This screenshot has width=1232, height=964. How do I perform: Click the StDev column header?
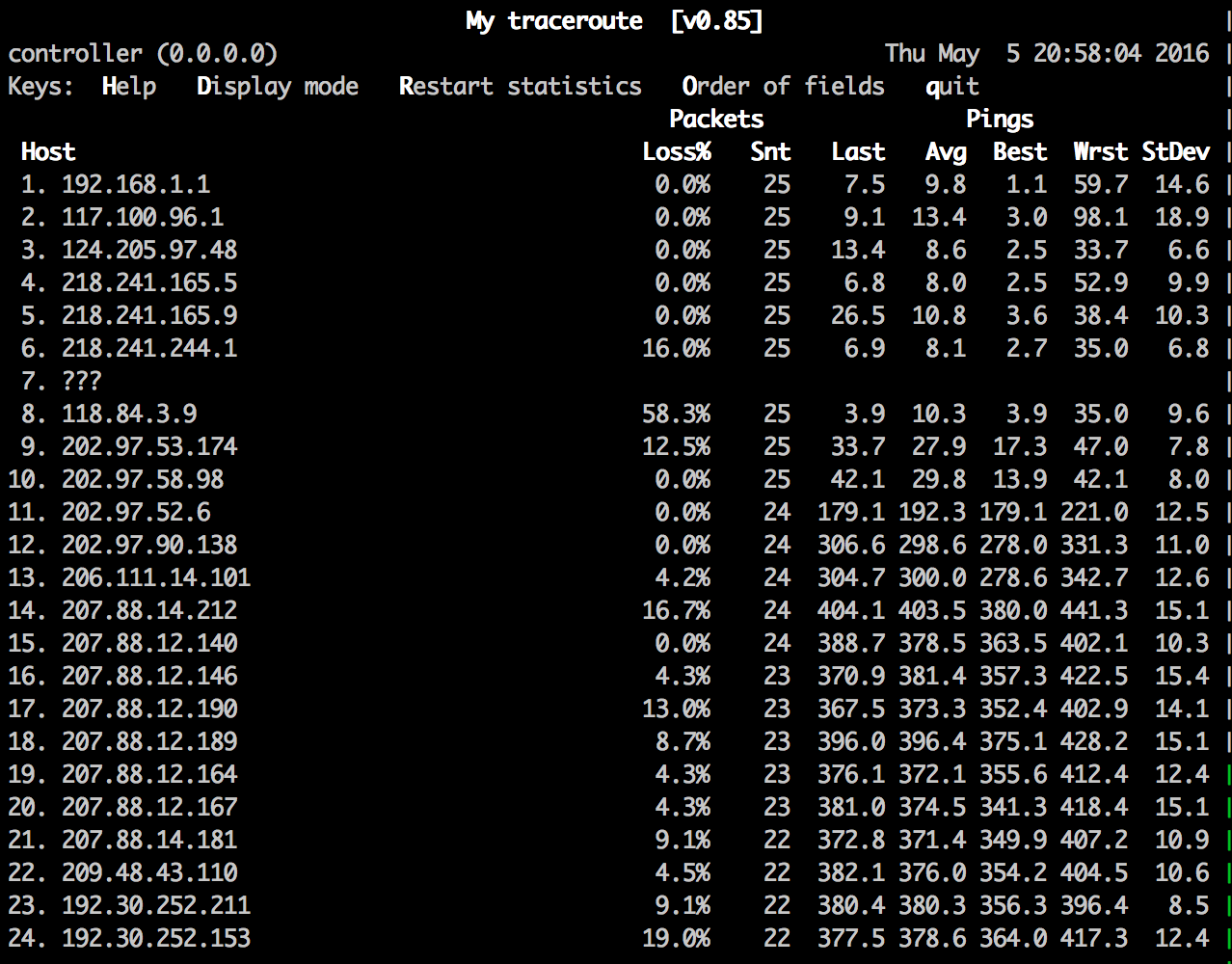(1175, 151)
